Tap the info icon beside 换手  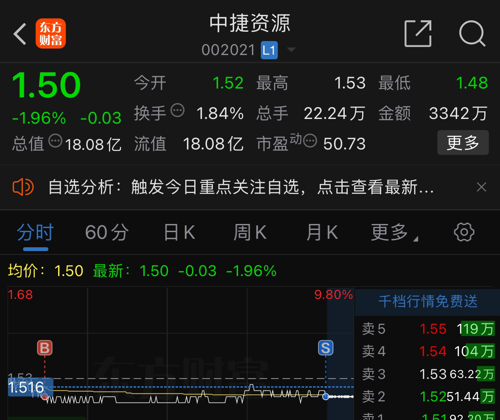coord(178,110)
